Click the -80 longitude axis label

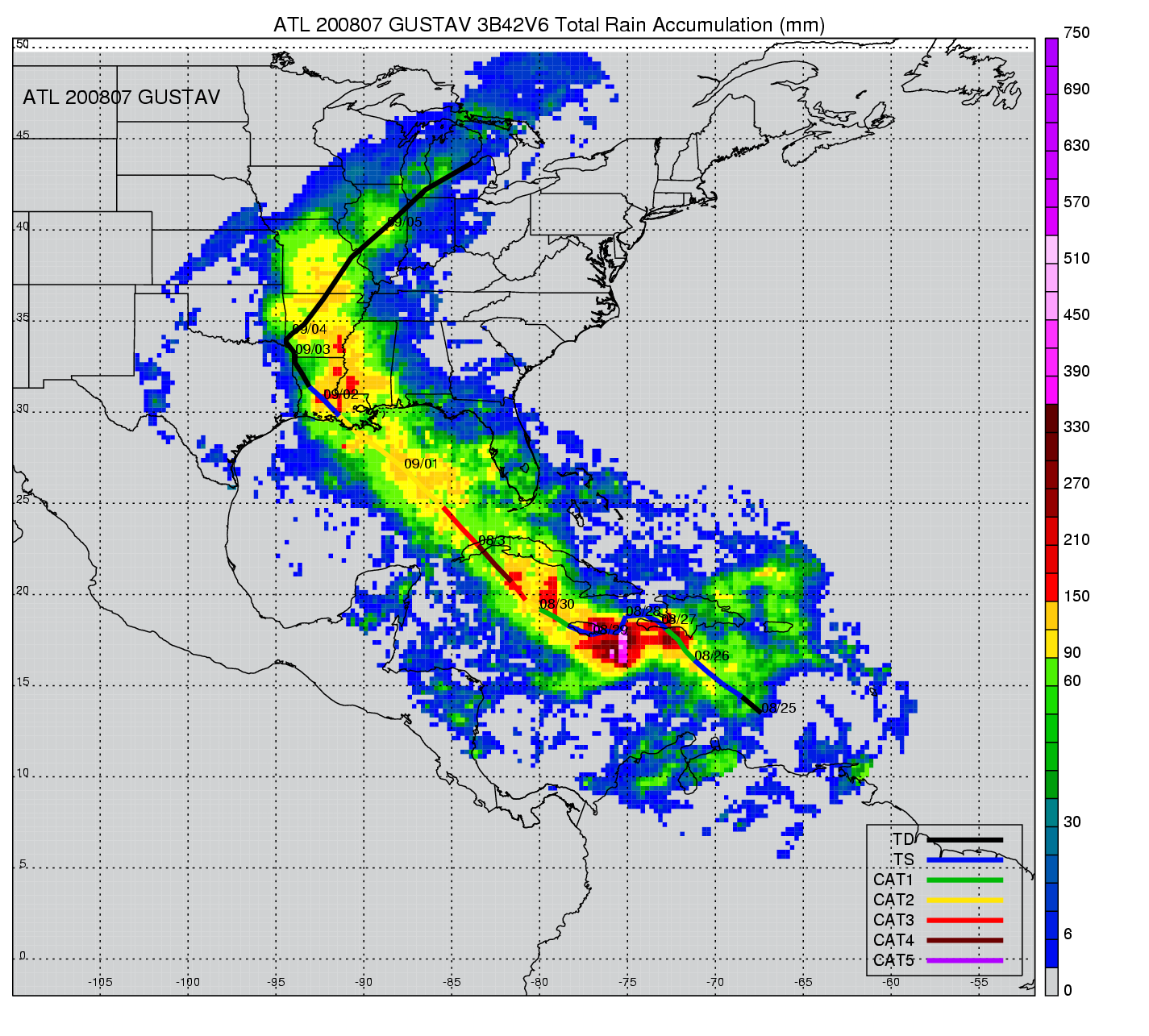tap(539, 982)
